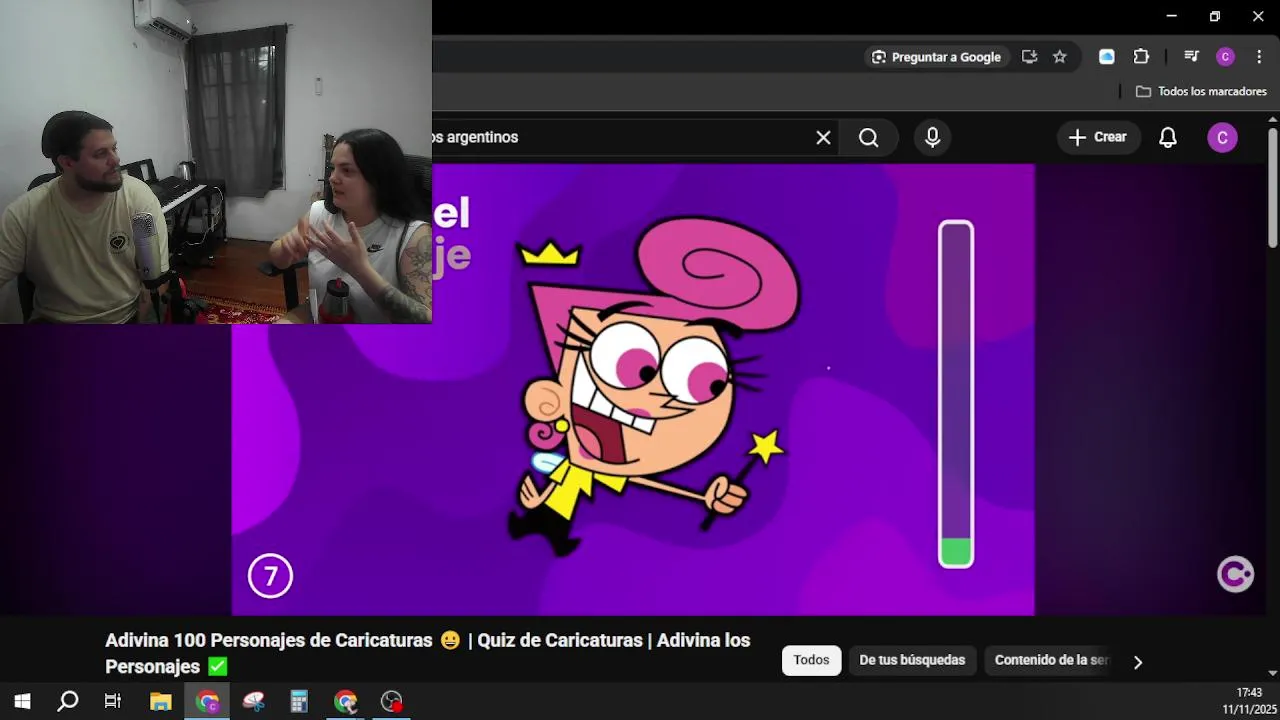Open YouTube notifications bell

(1168, 138)
